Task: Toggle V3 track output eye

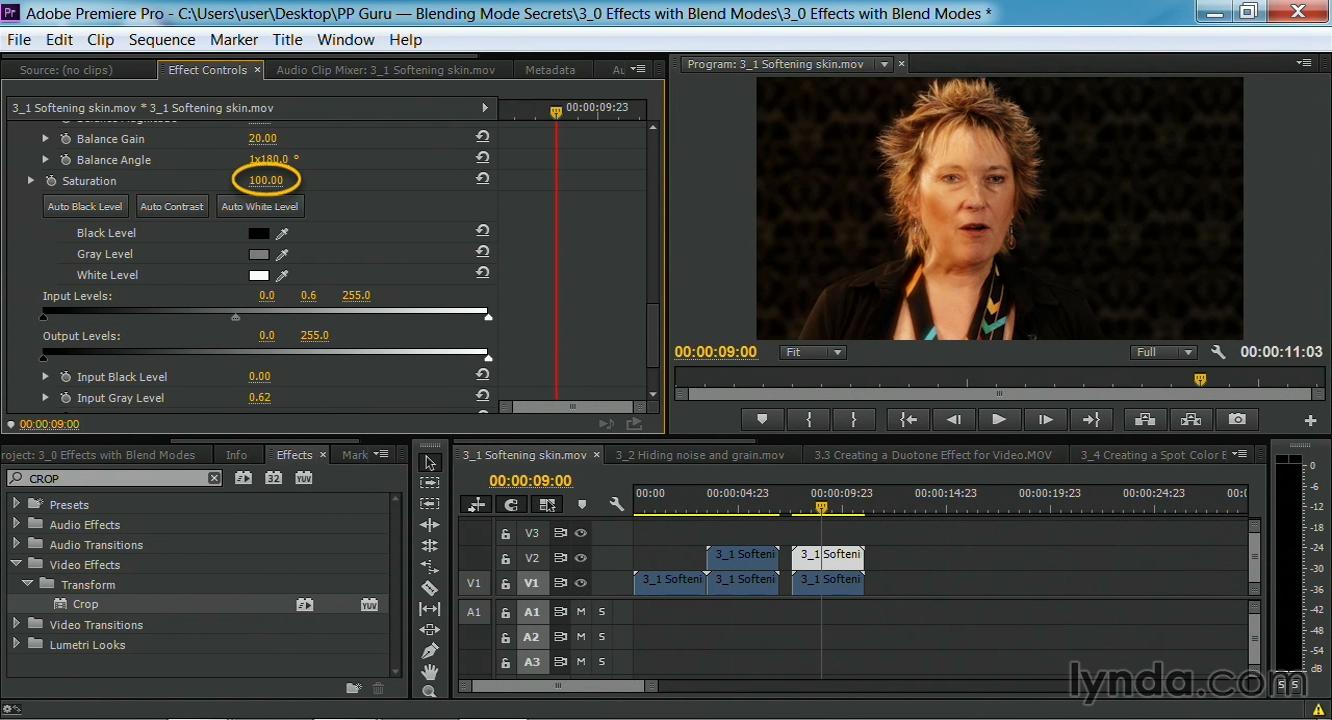Action: click(580, 533)
